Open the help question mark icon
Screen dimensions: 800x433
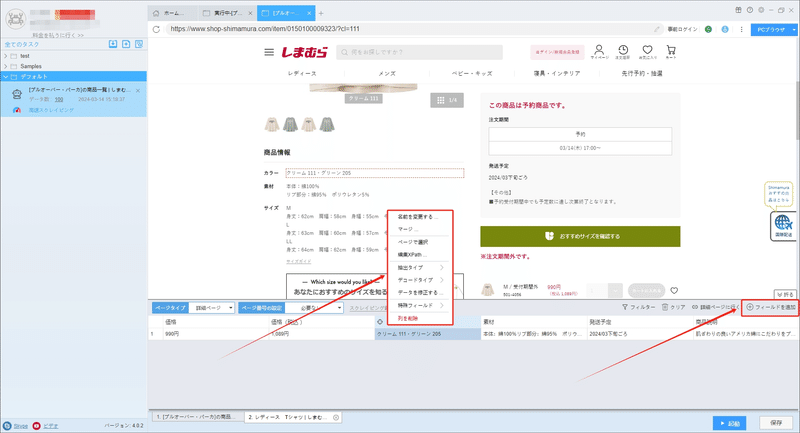(x=749, y=10)
